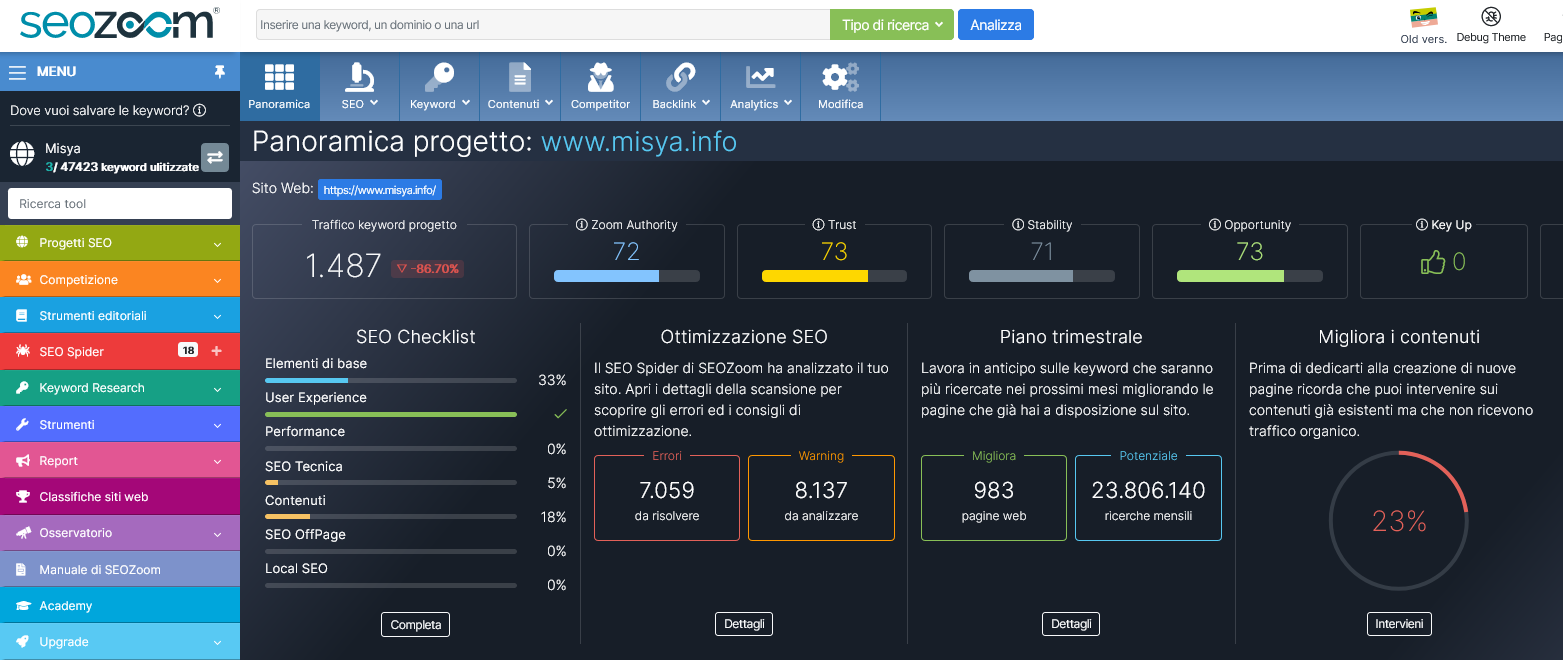Click the https://www.misya.info/ site link
The image size is (1563, 660).
tap(380, 189)
